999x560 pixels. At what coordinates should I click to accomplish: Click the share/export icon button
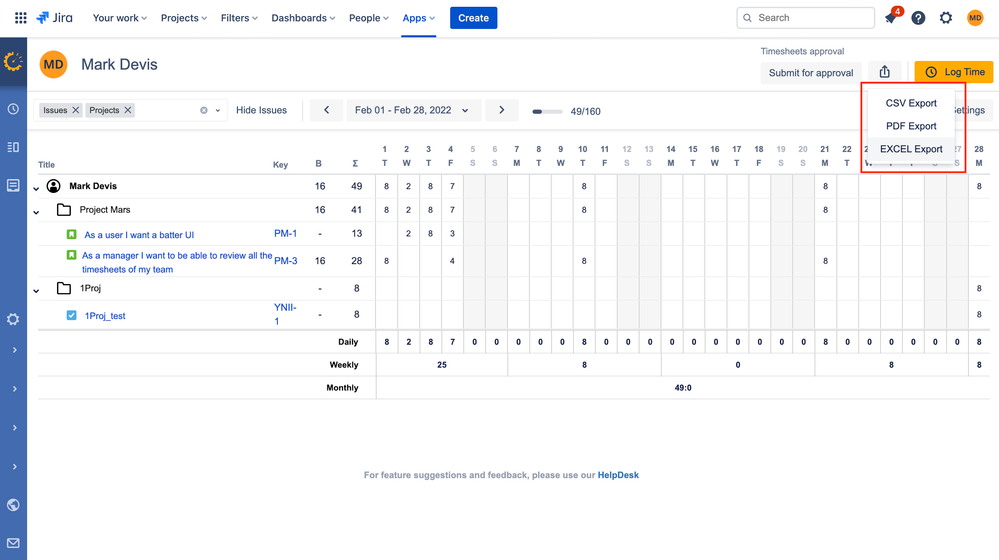click(884, 72)
